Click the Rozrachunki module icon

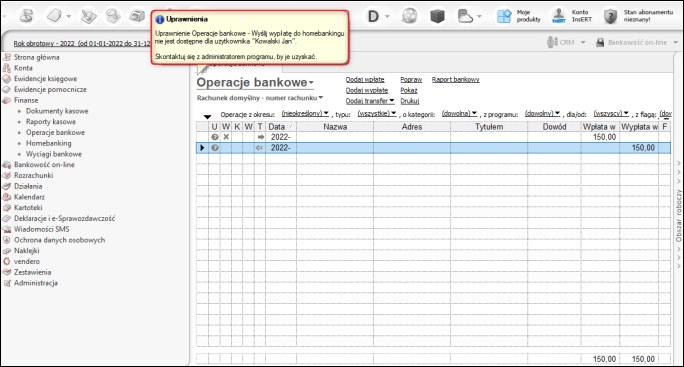point(7,175)
